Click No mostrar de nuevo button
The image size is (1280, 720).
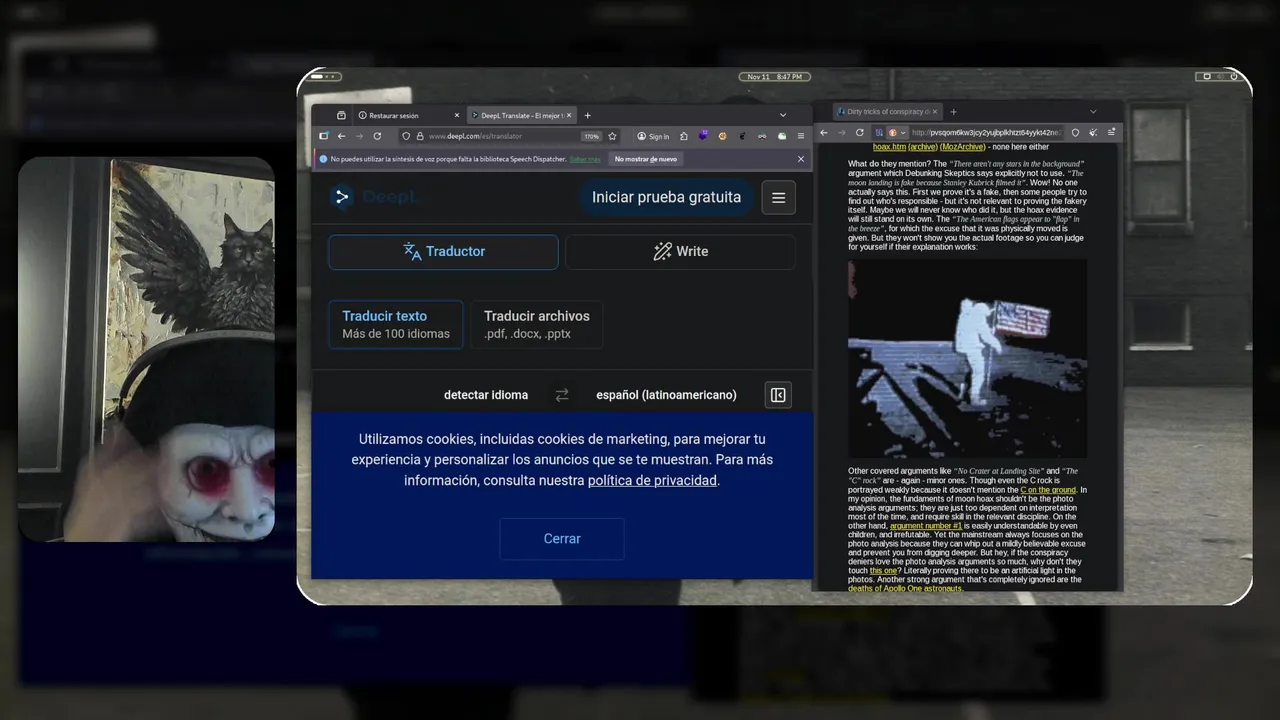(x=646, y=159)
